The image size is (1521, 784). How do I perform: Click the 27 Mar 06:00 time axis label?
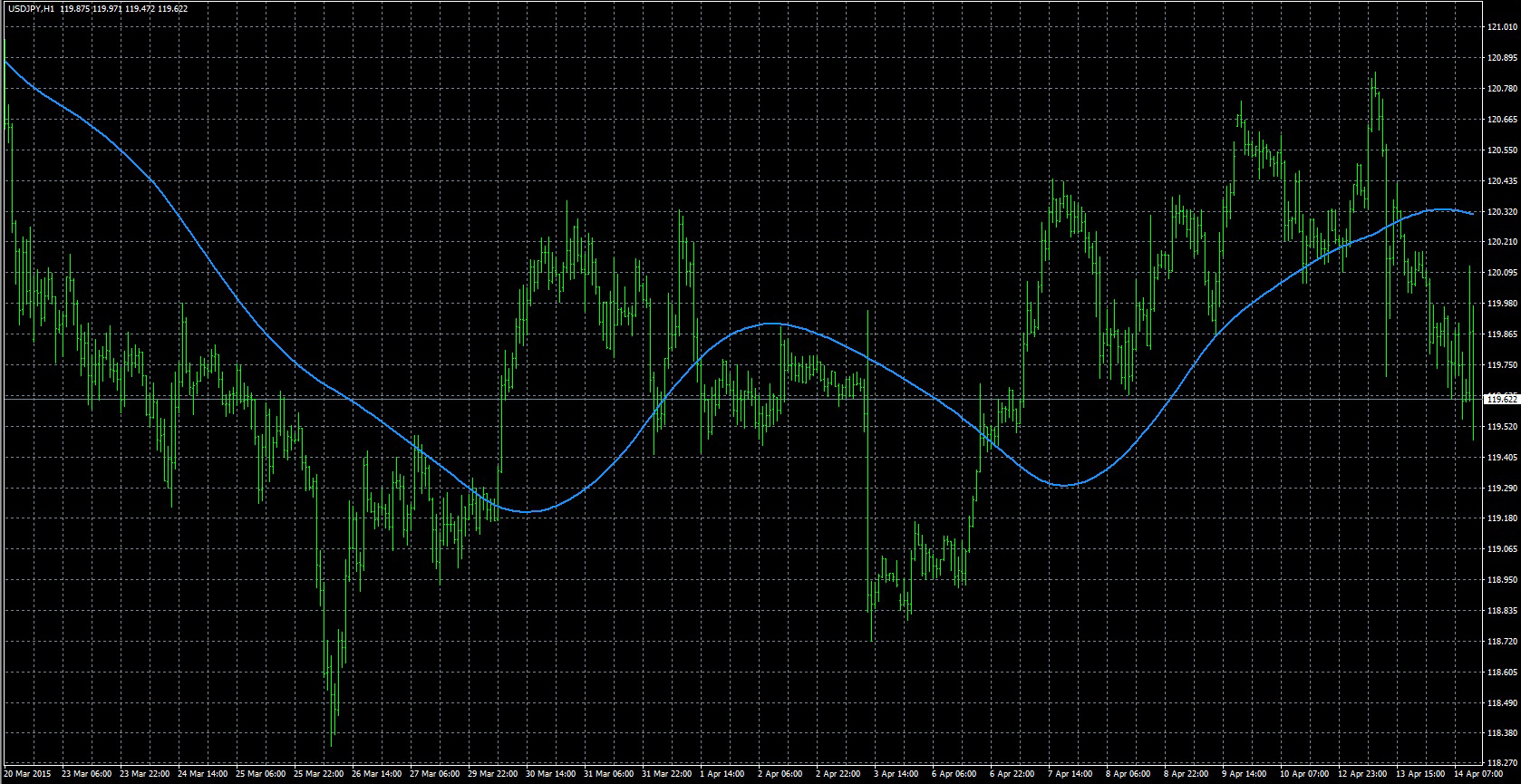pyautogui.click(x=435, y=776)
